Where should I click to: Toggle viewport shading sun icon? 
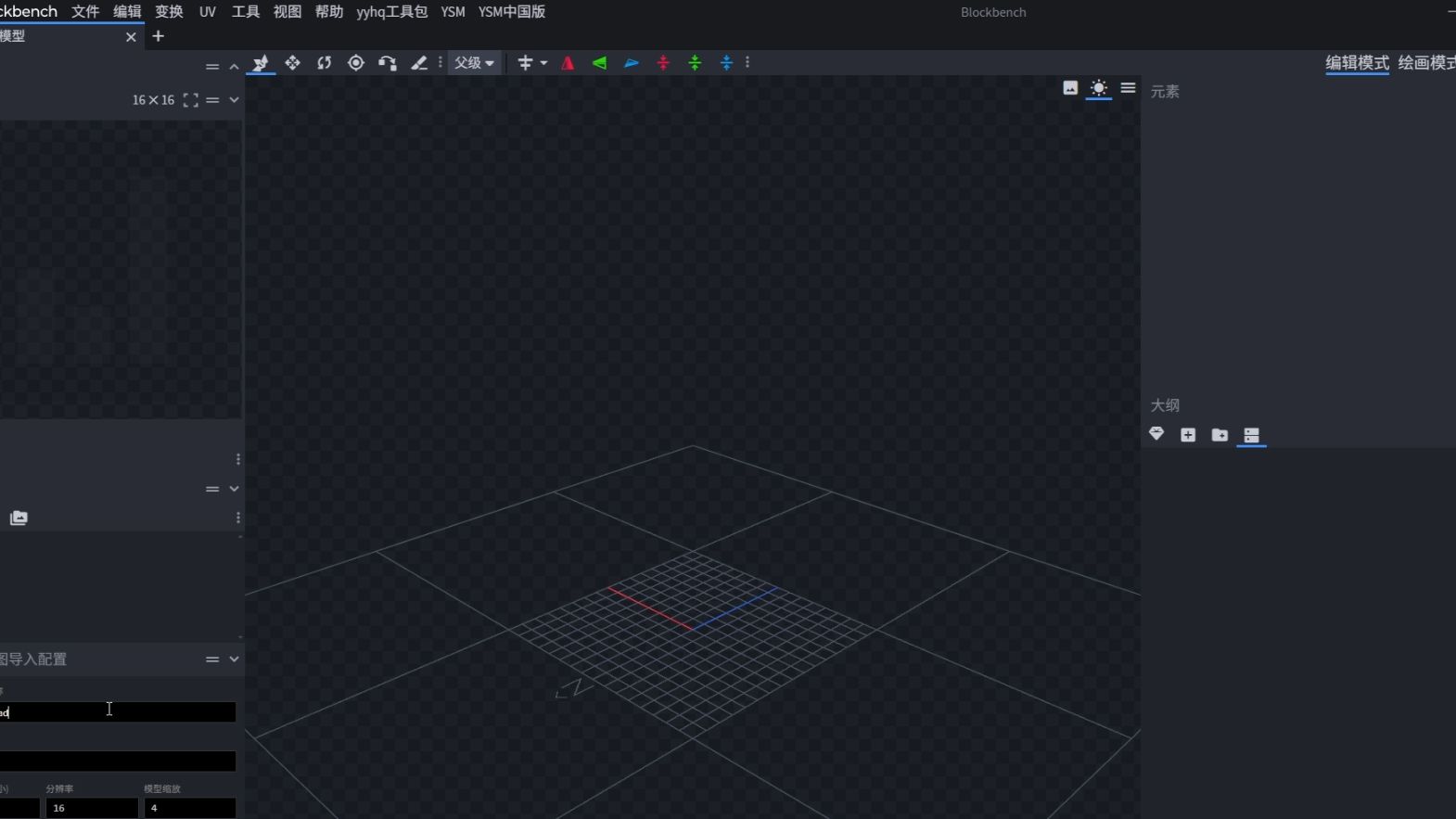click(x=1099, y=88)
